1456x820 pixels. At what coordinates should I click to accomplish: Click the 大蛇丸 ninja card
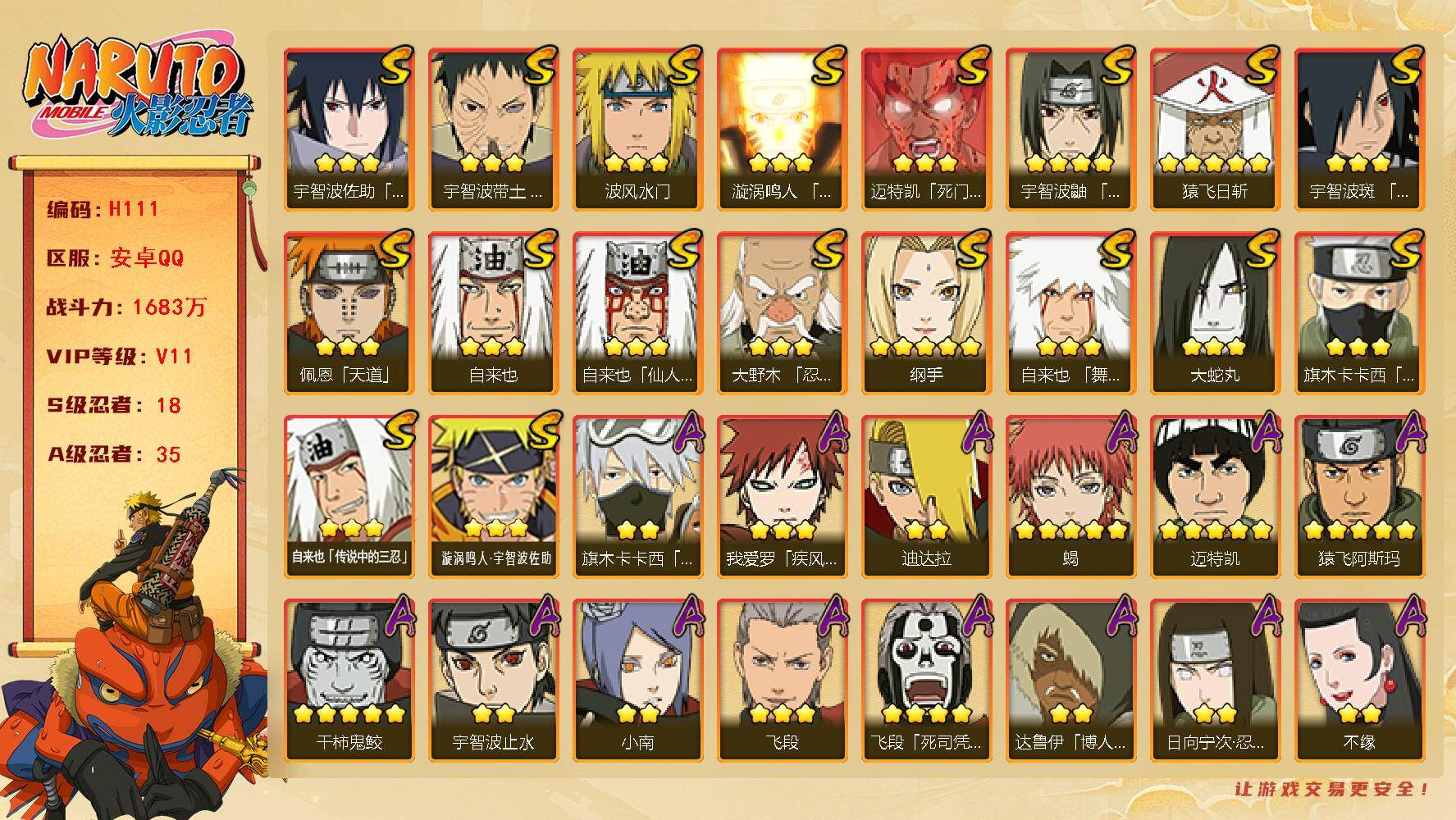1215,312
